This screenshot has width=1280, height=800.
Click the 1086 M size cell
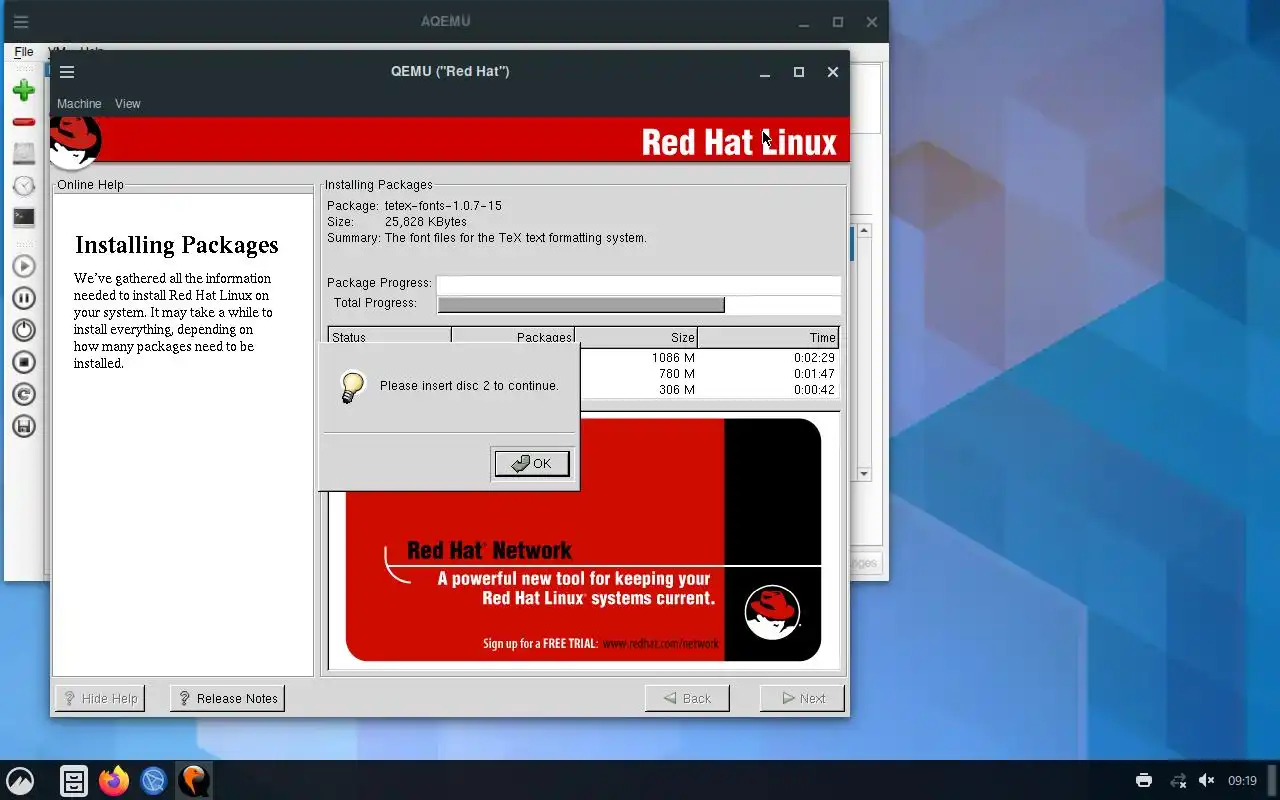click(x=673, y=358)
